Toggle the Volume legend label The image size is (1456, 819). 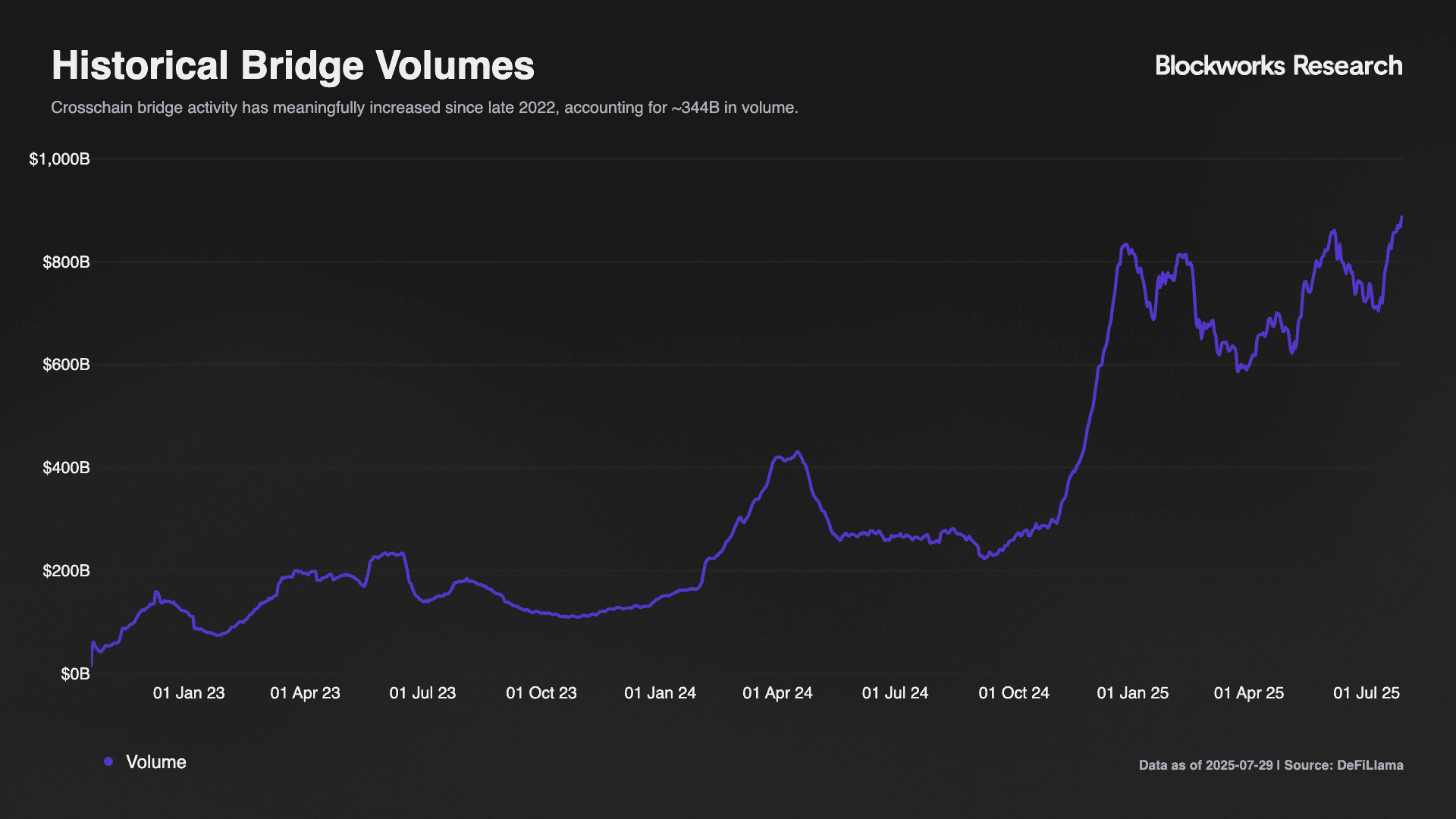coord(155,761)
